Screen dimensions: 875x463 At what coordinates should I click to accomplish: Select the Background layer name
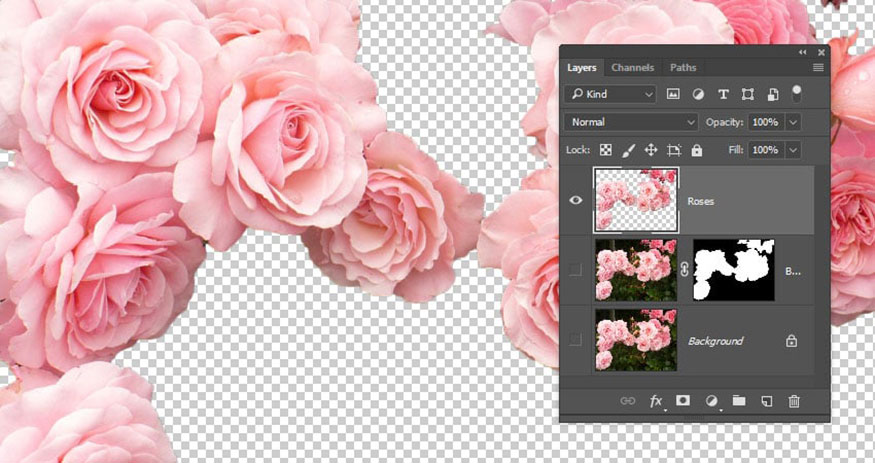715,341
